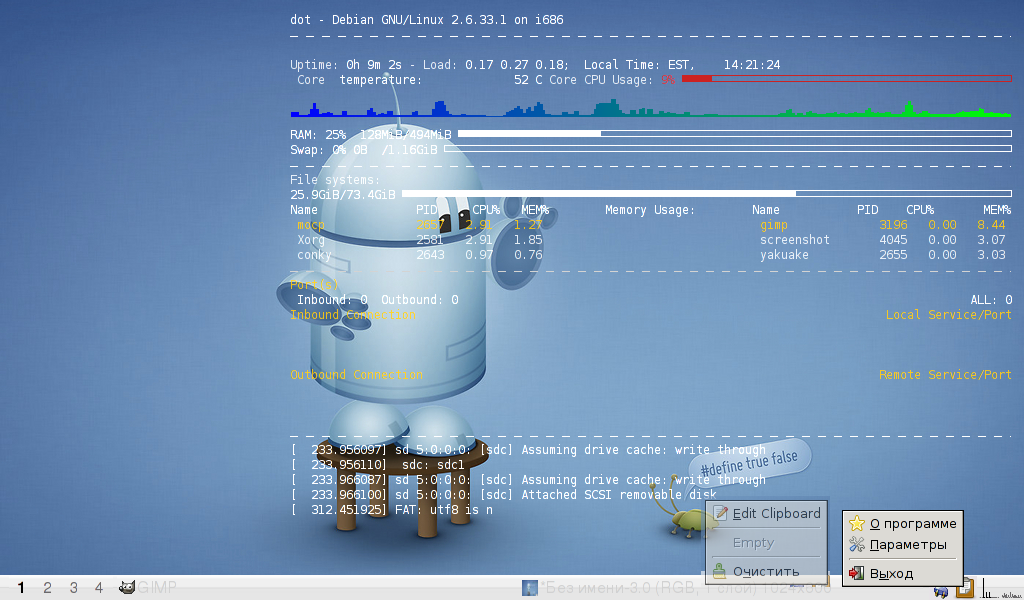Click the wrench icon beside Параметры
Viewport: 1024px width, 600px height.
[857, 545]
